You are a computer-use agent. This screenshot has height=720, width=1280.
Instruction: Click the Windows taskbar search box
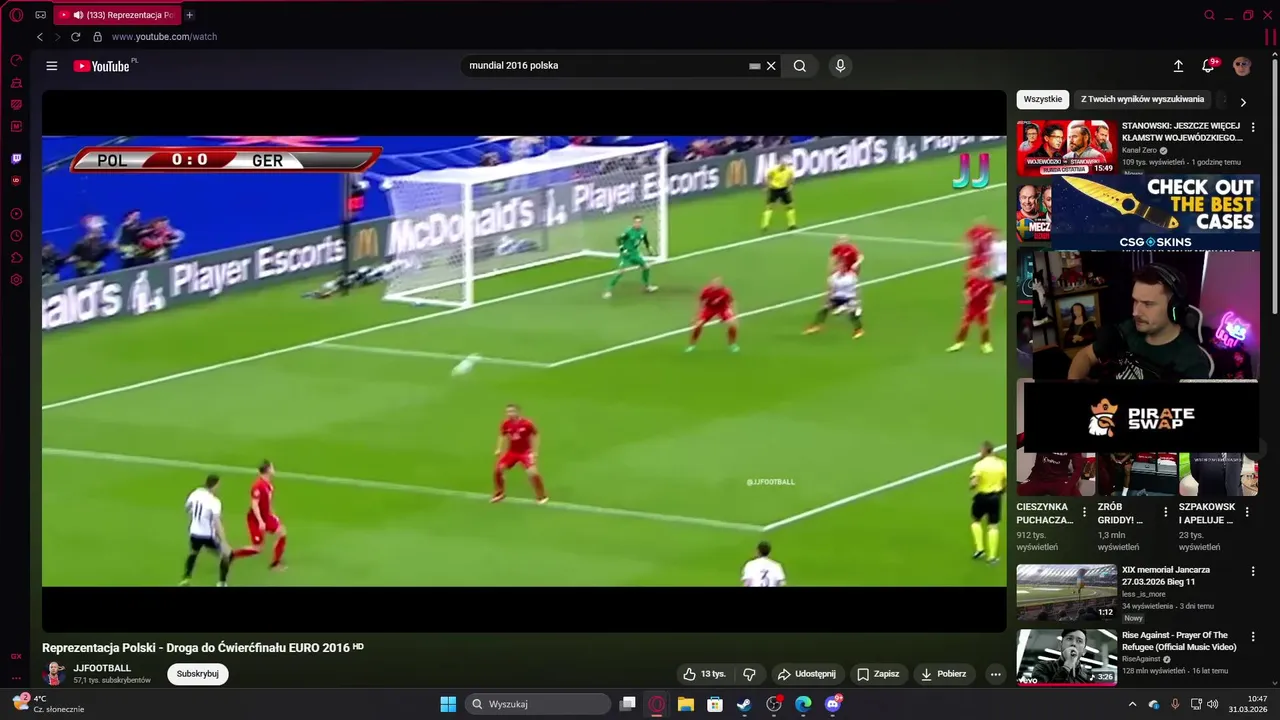tap(538, 704)
